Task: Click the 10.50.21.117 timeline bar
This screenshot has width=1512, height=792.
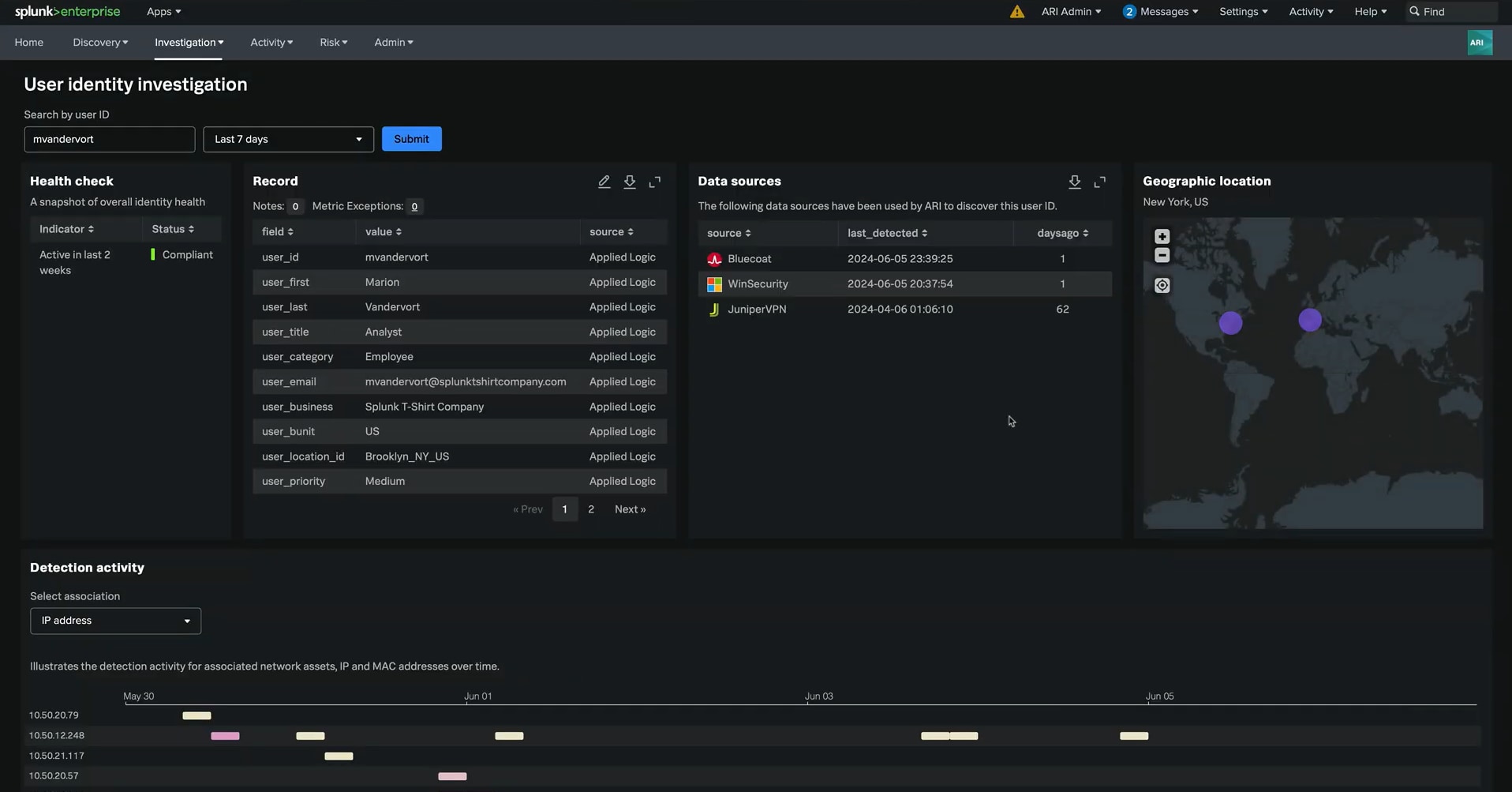Action: [339, 756]
